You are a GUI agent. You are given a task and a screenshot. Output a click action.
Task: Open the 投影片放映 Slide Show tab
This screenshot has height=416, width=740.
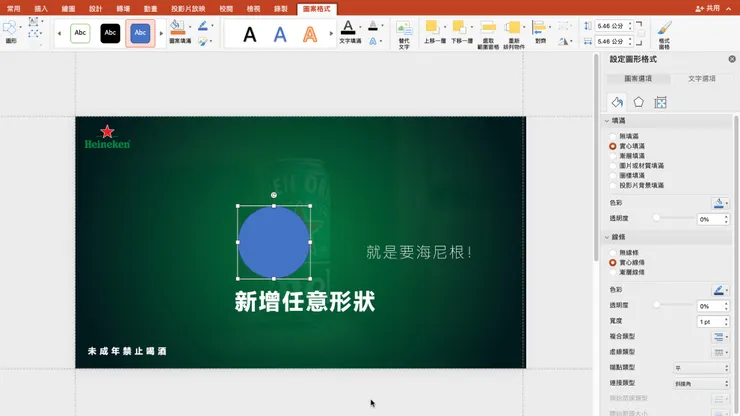[188, 8]
